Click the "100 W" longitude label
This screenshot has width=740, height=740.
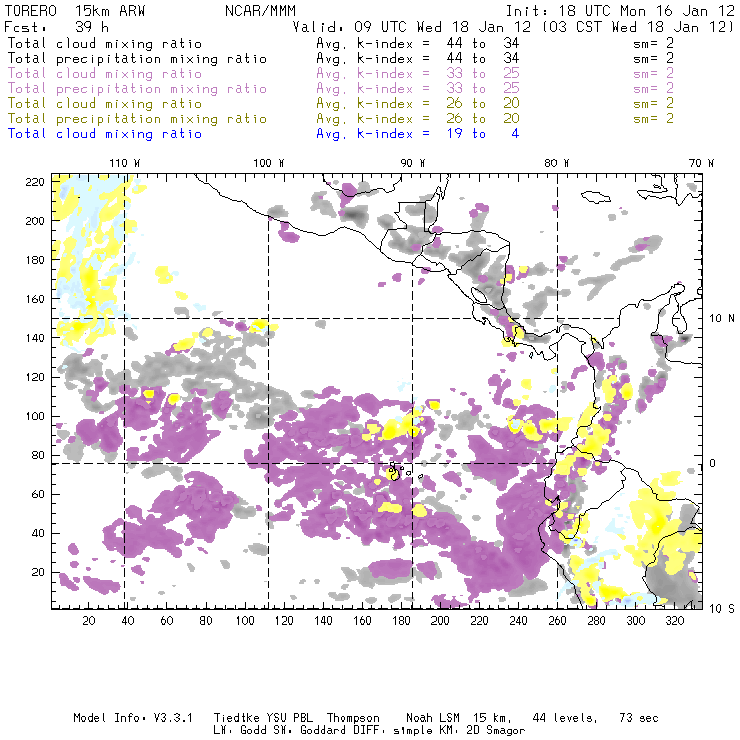coord(269,163)
